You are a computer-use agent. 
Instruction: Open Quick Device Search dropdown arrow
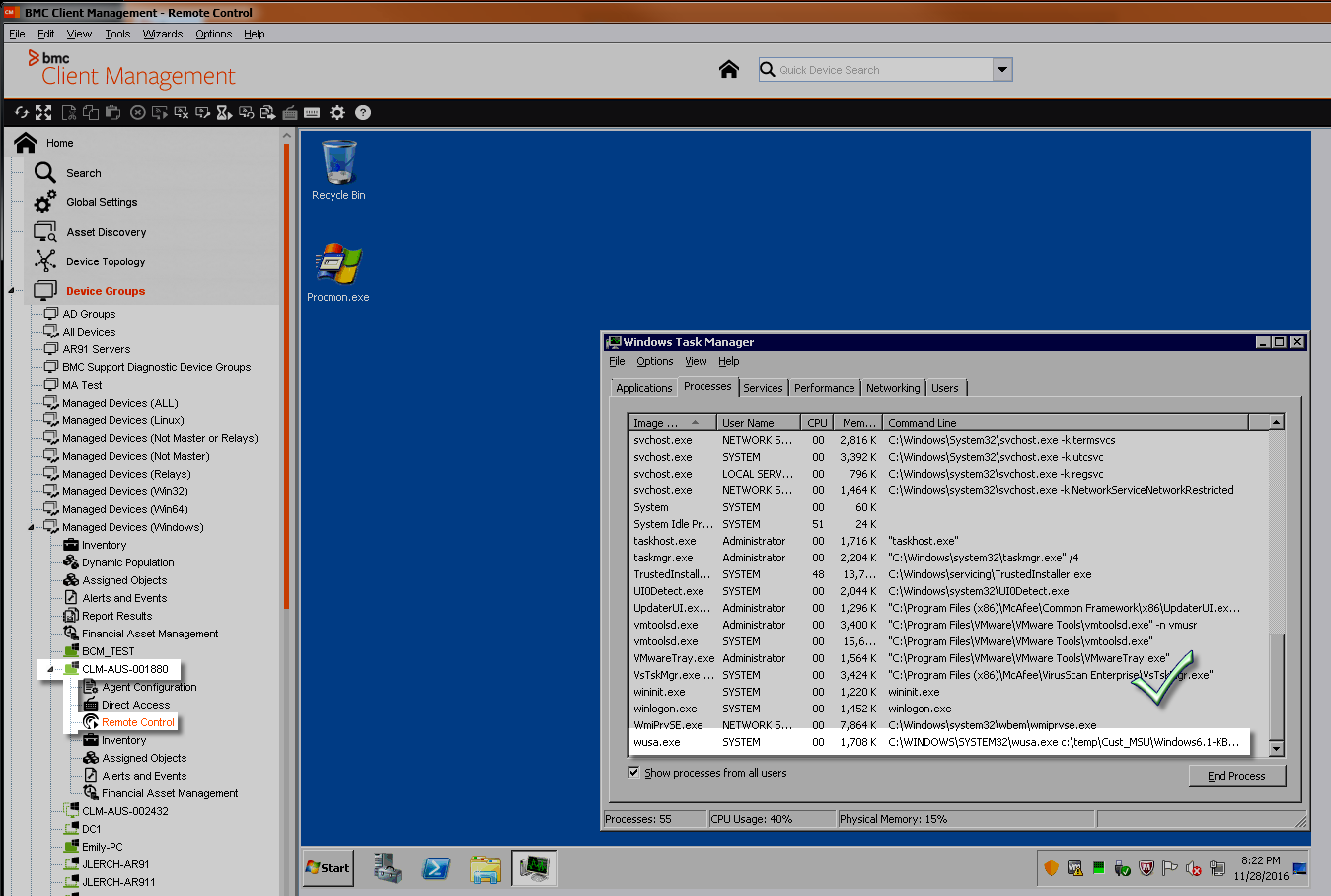tap(1002, 69)
